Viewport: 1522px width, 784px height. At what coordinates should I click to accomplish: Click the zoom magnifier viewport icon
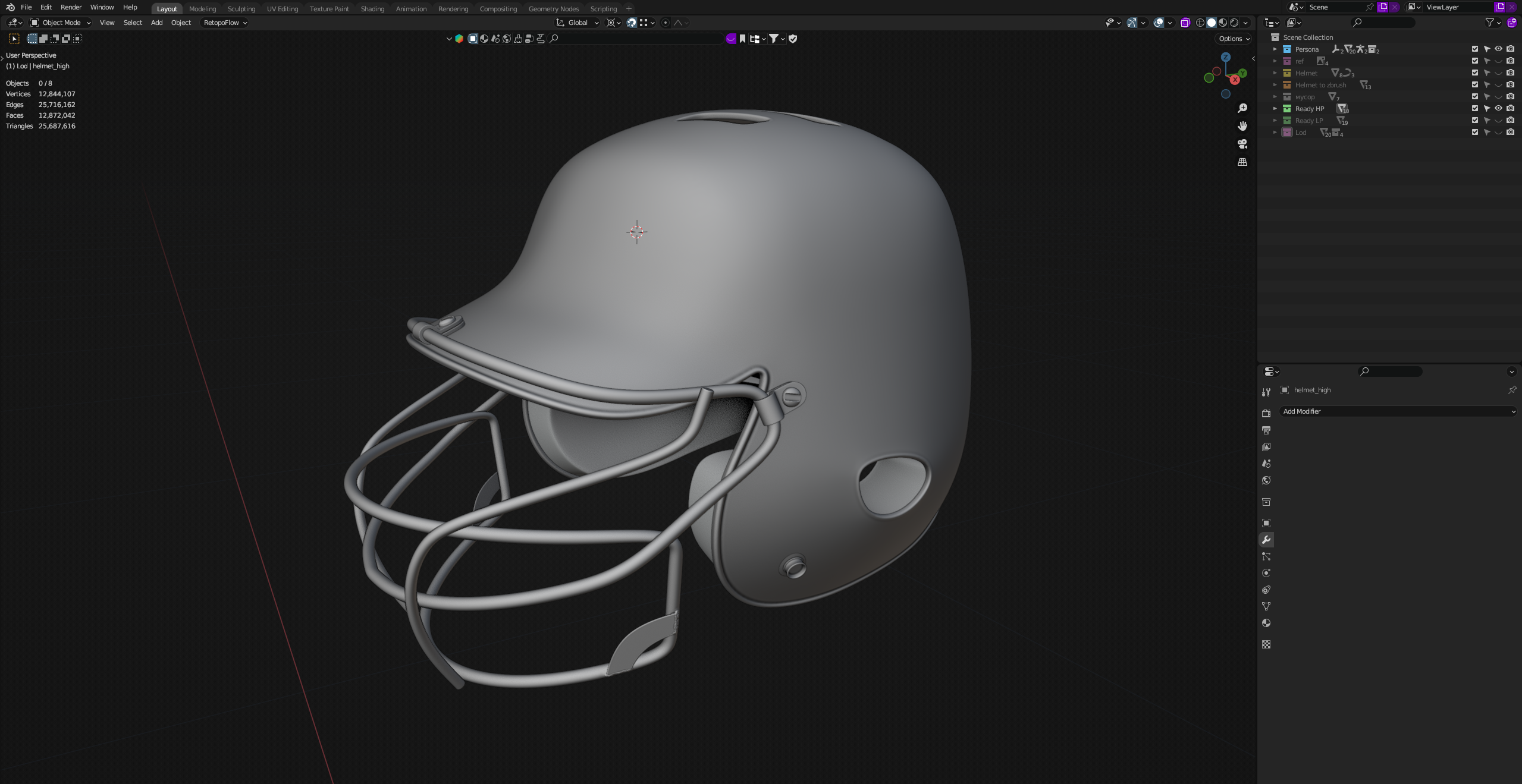click(1242, 108)
